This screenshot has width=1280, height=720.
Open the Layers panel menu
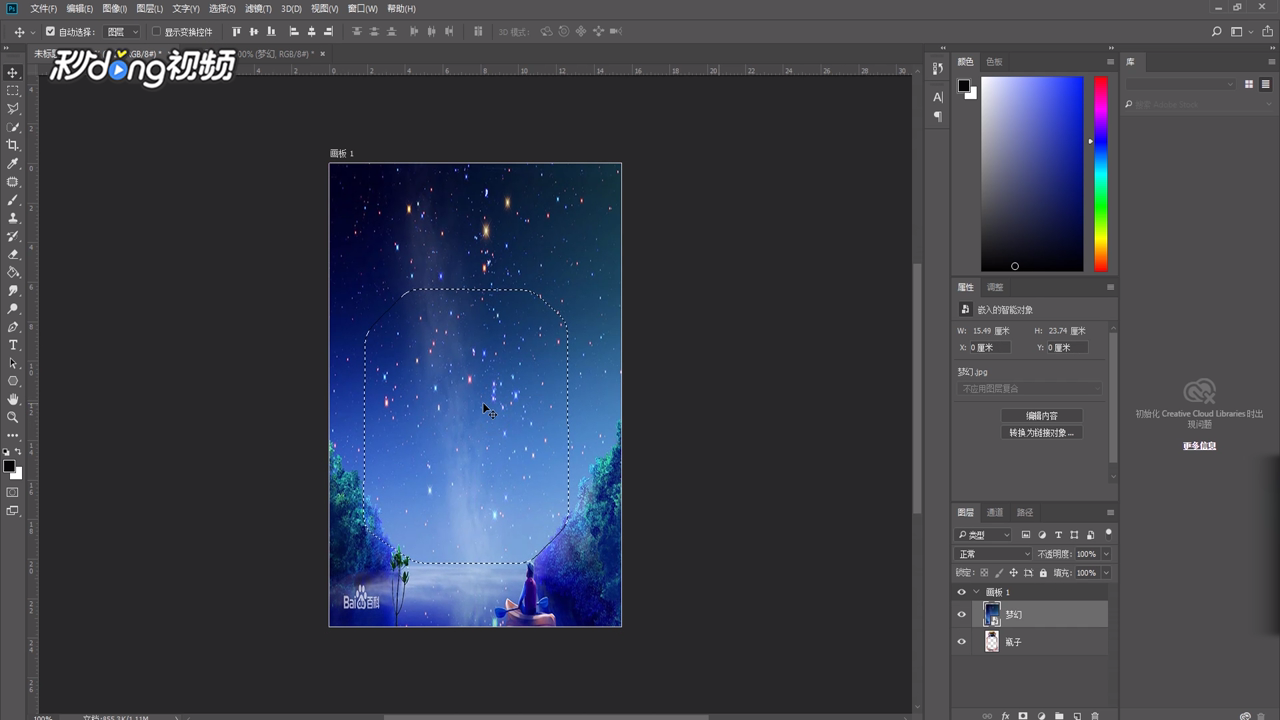coord(1110,513)
